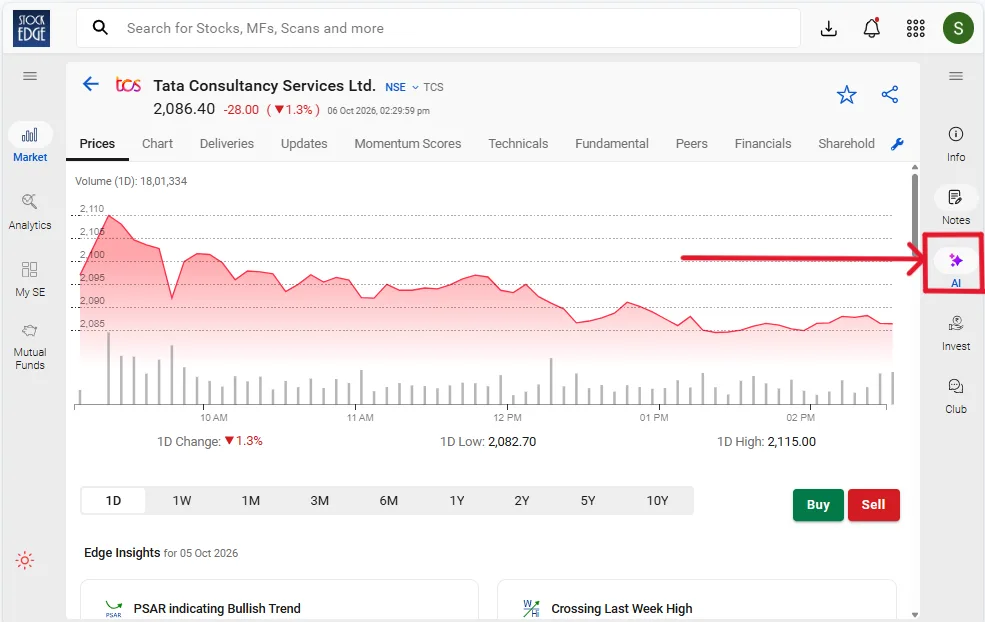Open the Financials tab

(763, 144)
